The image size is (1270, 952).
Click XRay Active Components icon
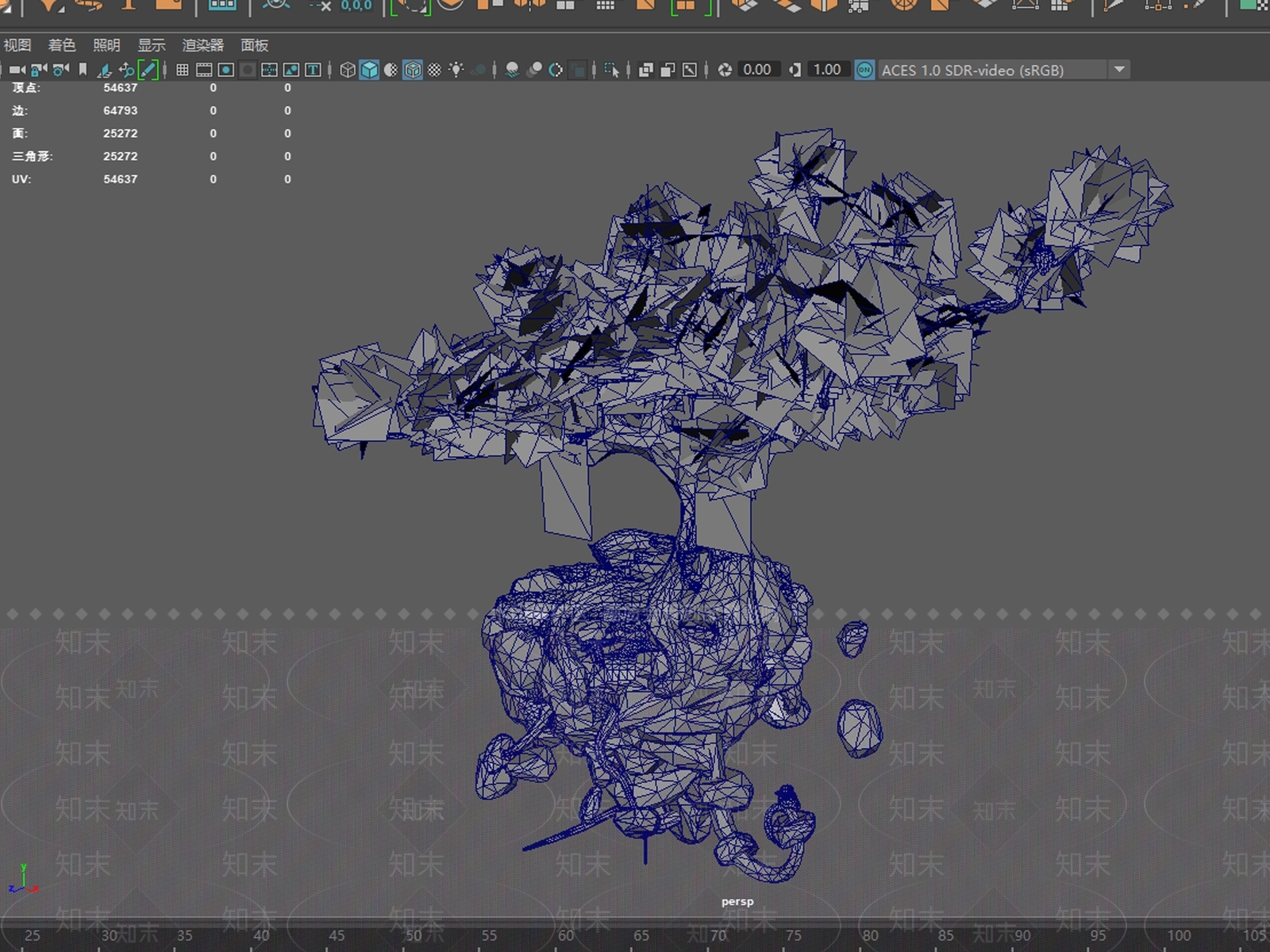pyautogui.click(x=668, y=70)
